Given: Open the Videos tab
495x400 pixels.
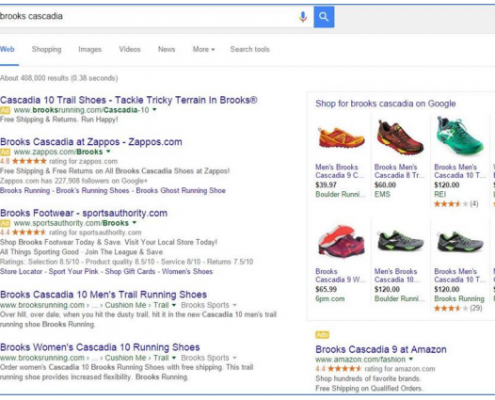Looking at the screenshot, I should pos(130,49).
